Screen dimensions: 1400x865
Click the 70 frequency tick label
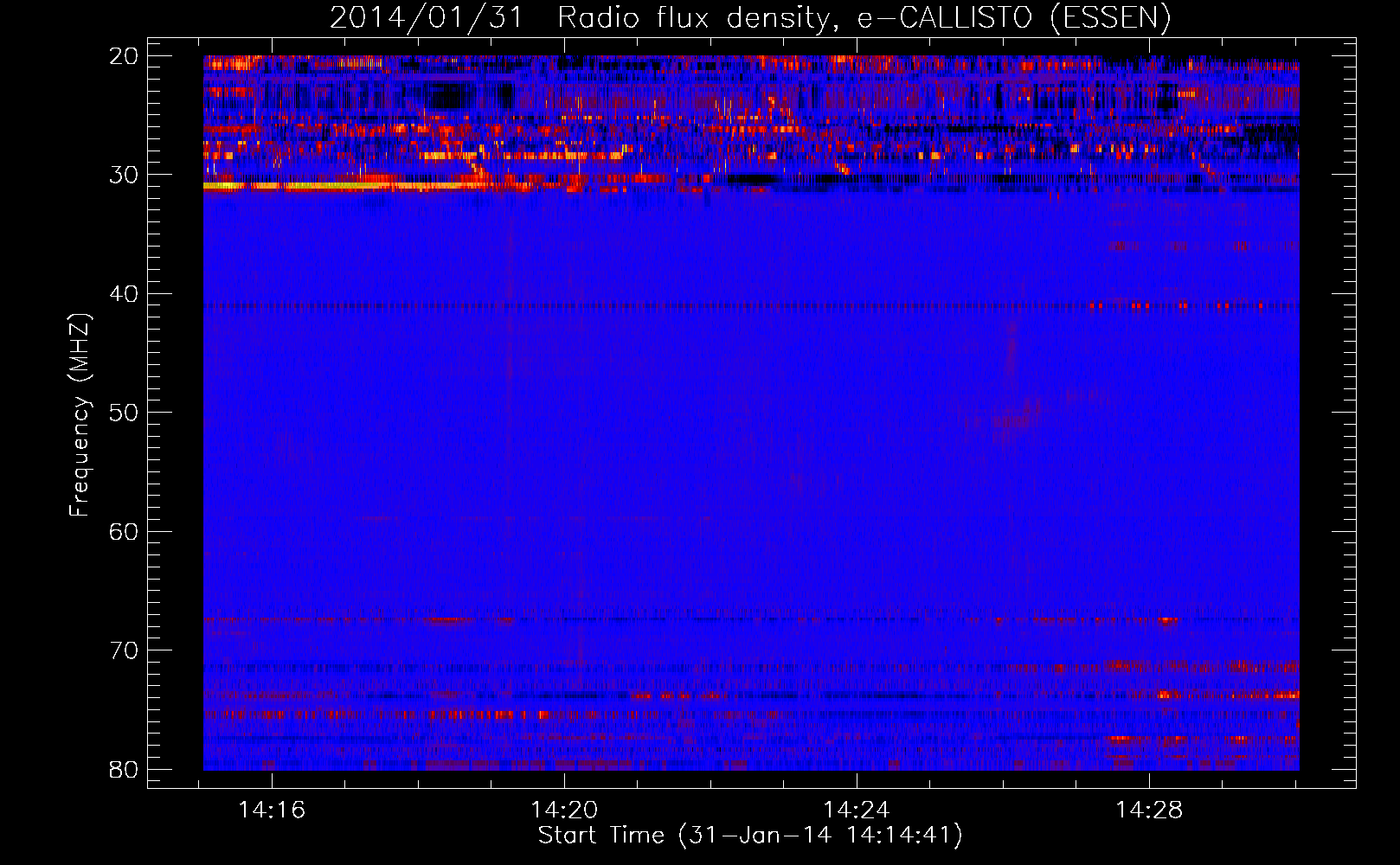tap(124, 650)
